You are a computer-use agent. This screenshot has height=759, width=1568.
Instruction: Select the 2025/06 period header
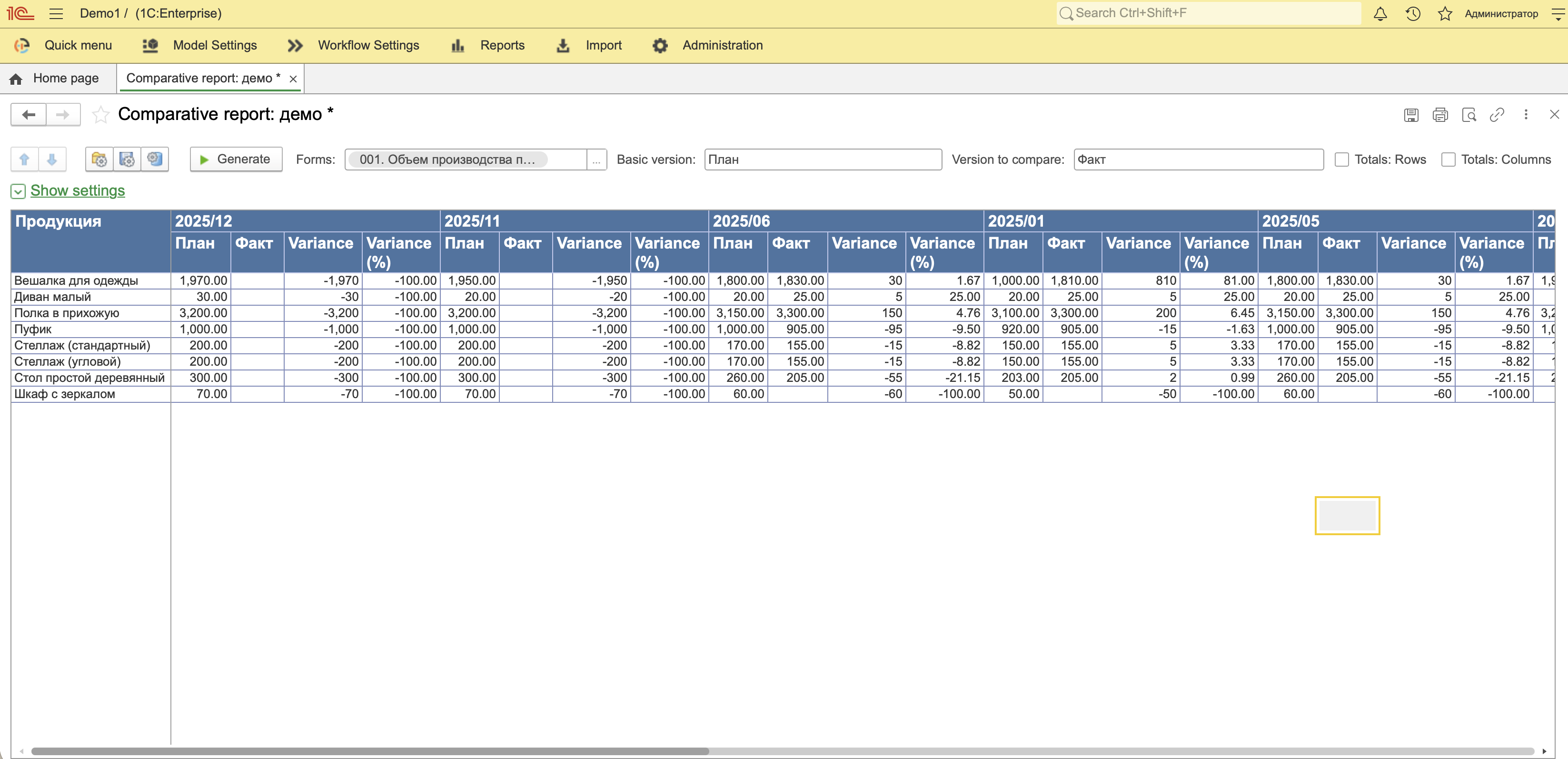click(847, 221)
